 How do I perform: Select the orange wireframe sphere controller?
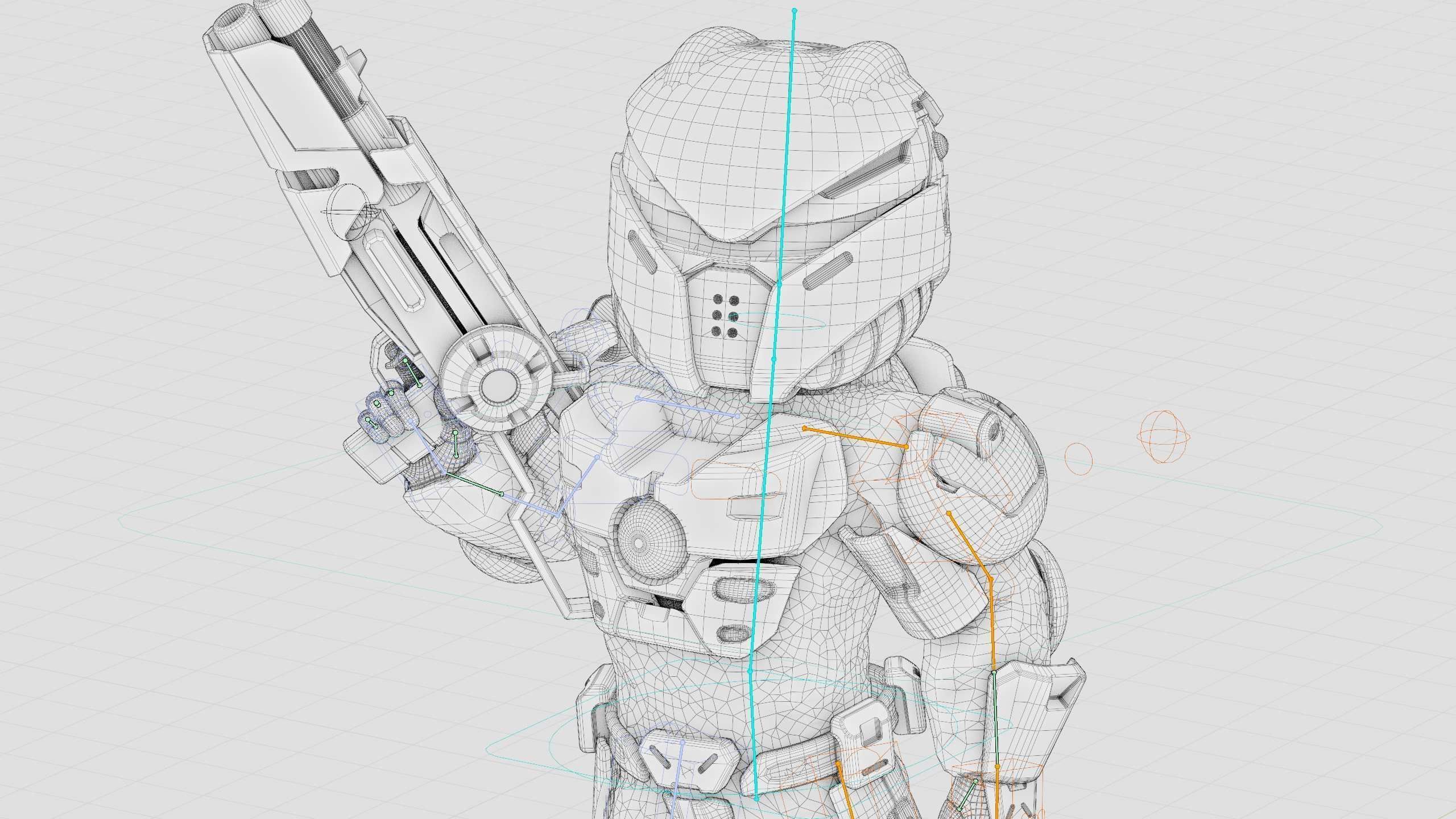pyautogui.click(x=1164, y=436)
